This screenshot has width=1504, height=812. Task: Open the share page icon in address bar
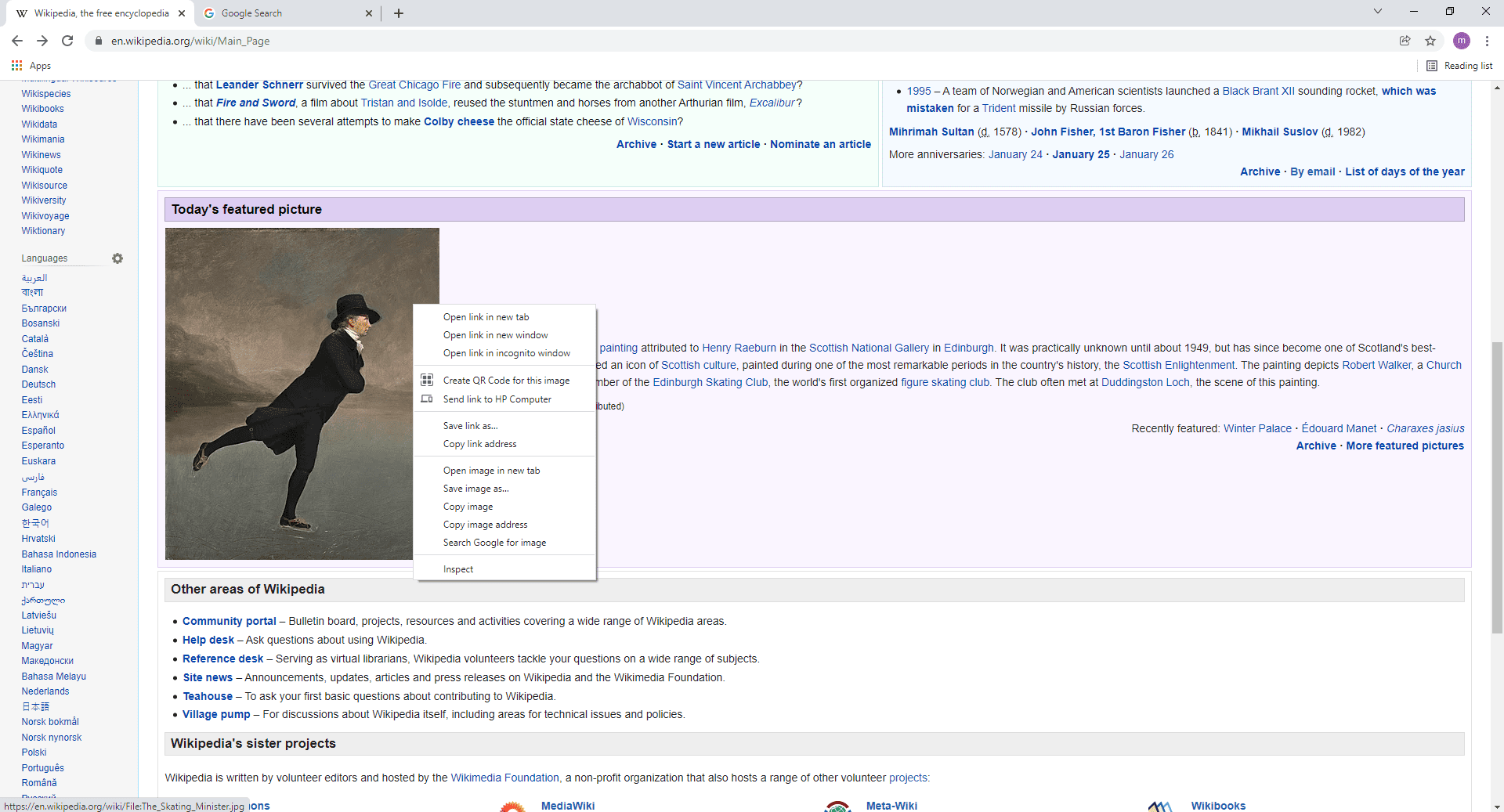coord(1405,41)
